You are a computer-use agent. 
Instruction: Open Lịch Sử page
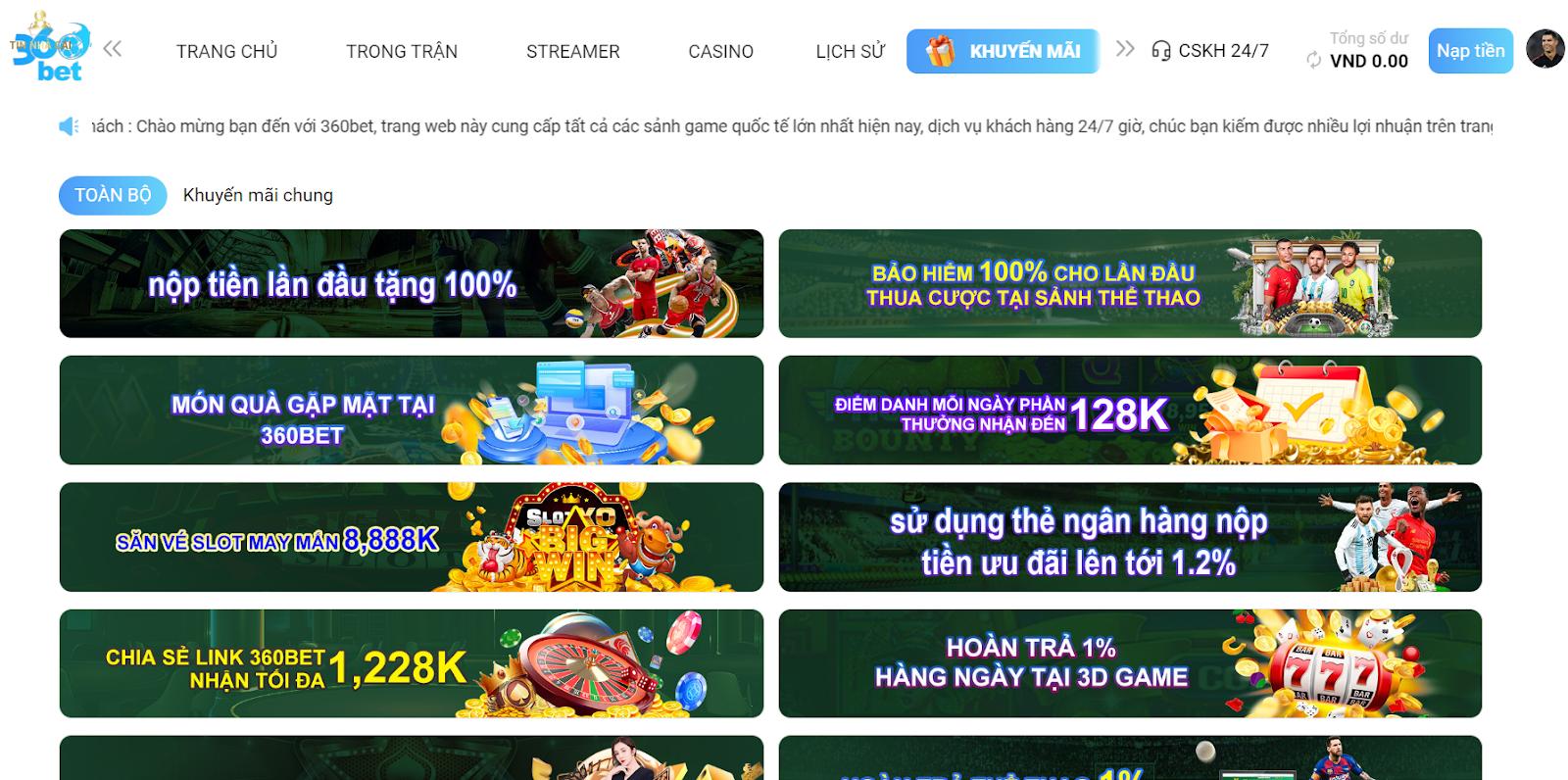point(850,51)
